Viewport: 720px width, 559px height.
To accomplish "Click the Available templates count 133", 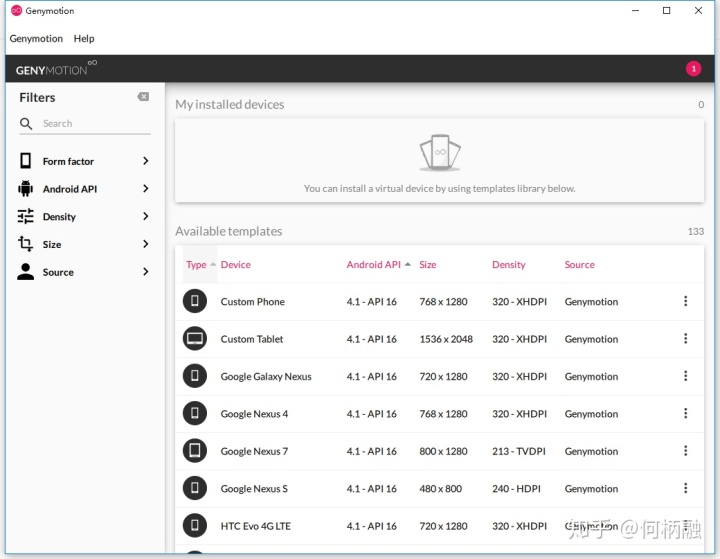I will point(695,231).
